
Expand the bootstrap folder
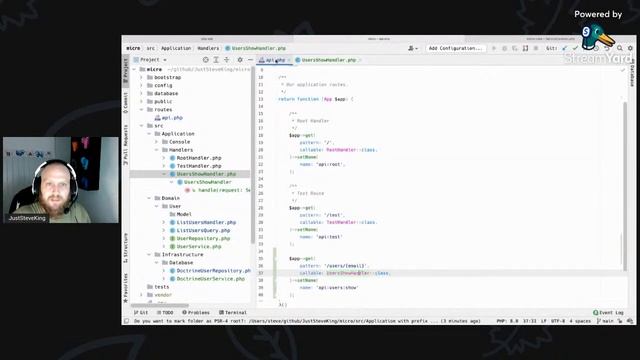[x=142, y=77]
